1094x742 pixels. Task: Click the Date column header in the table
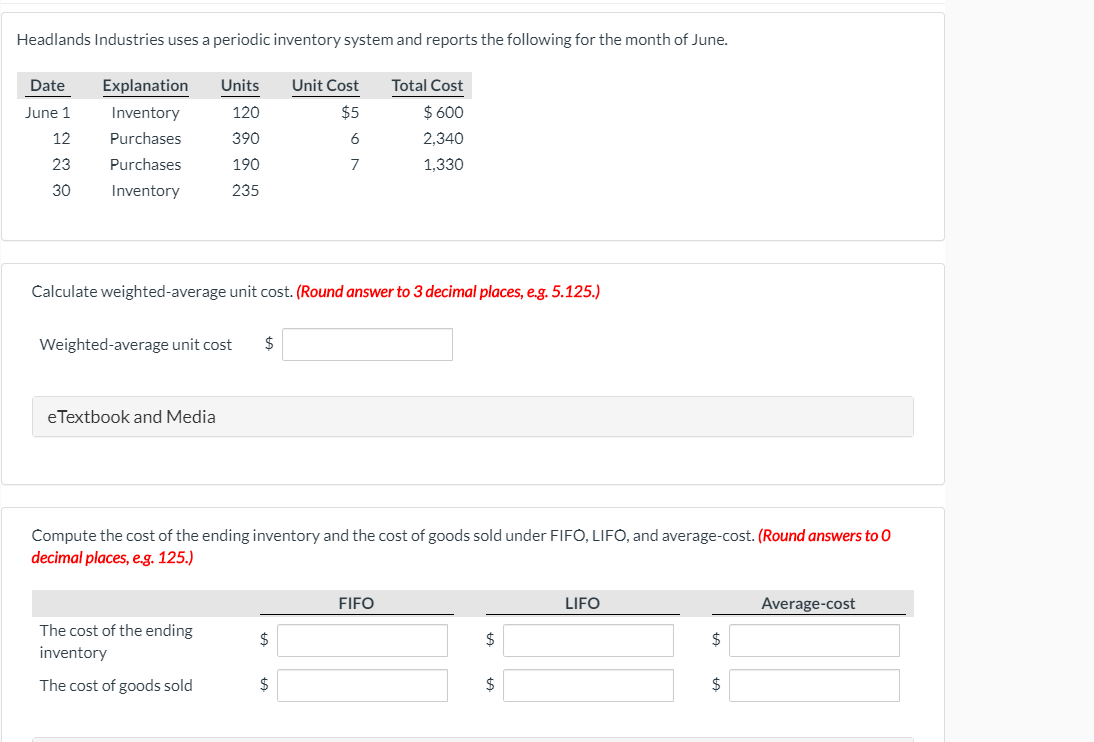pyautogui.click(x=47, y=86)
